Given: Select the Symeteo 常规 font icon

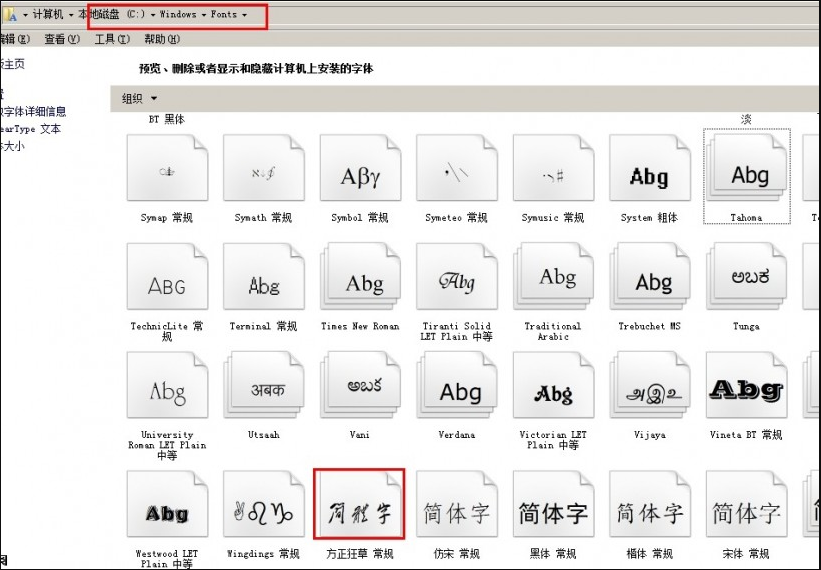Looking at the screenshot, I should [x=457, y=167].
